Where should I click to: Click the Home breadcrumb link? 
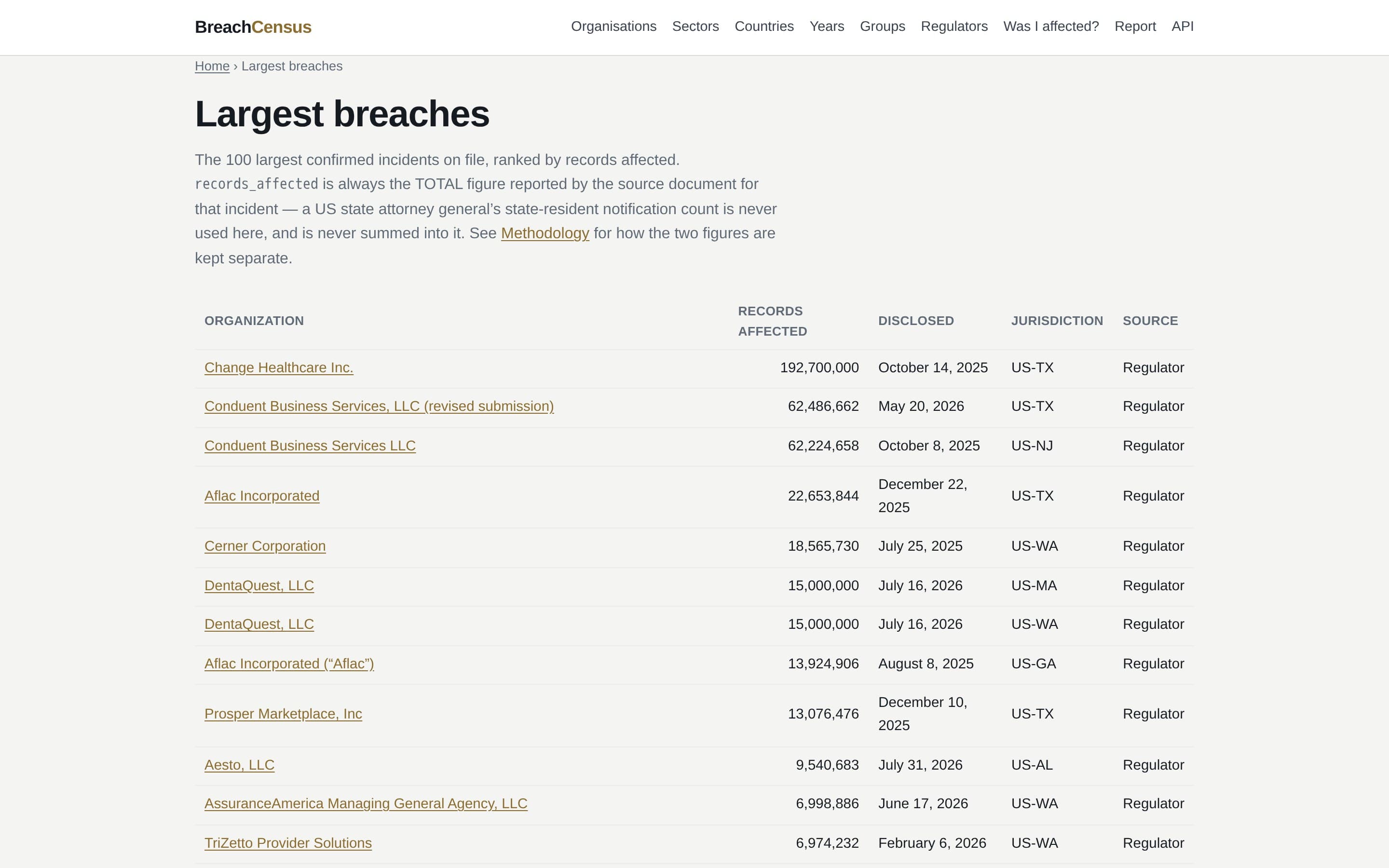pyautogui.click(x=212, y=66)
